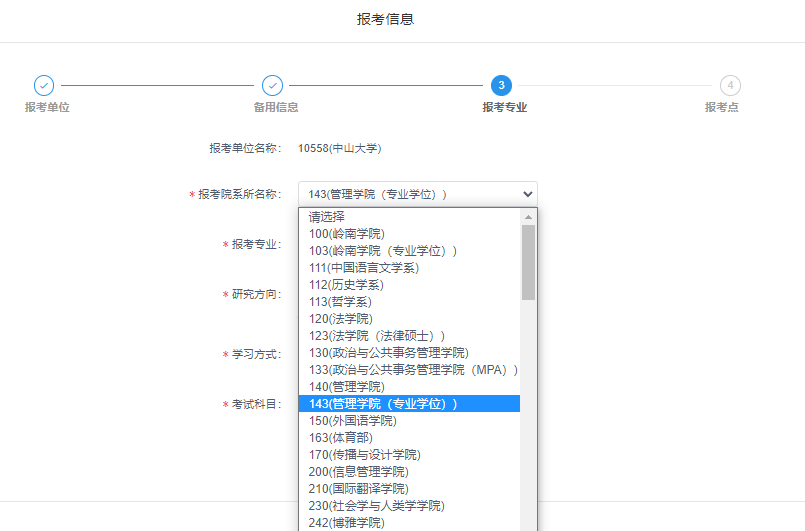Click the dropdown list scrollbar thumb
805x531 pixels.
(x=528, y=262)
